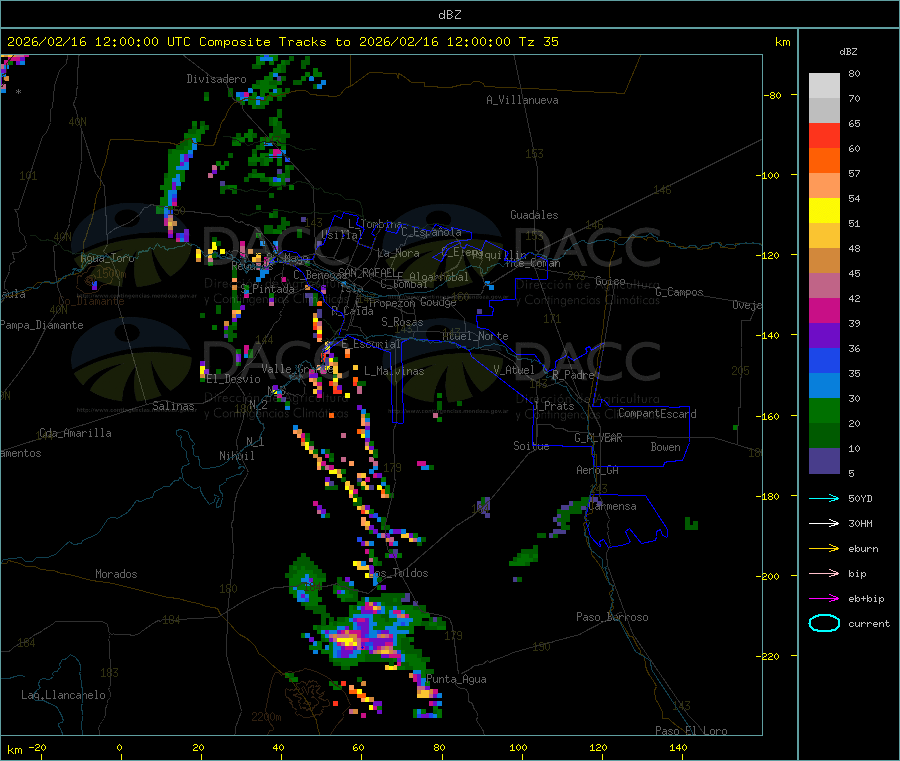This screenshot has width=900, height=761.
Task: Click the Guadales map label
Action: pyautogui.click(x=534, y=215)
